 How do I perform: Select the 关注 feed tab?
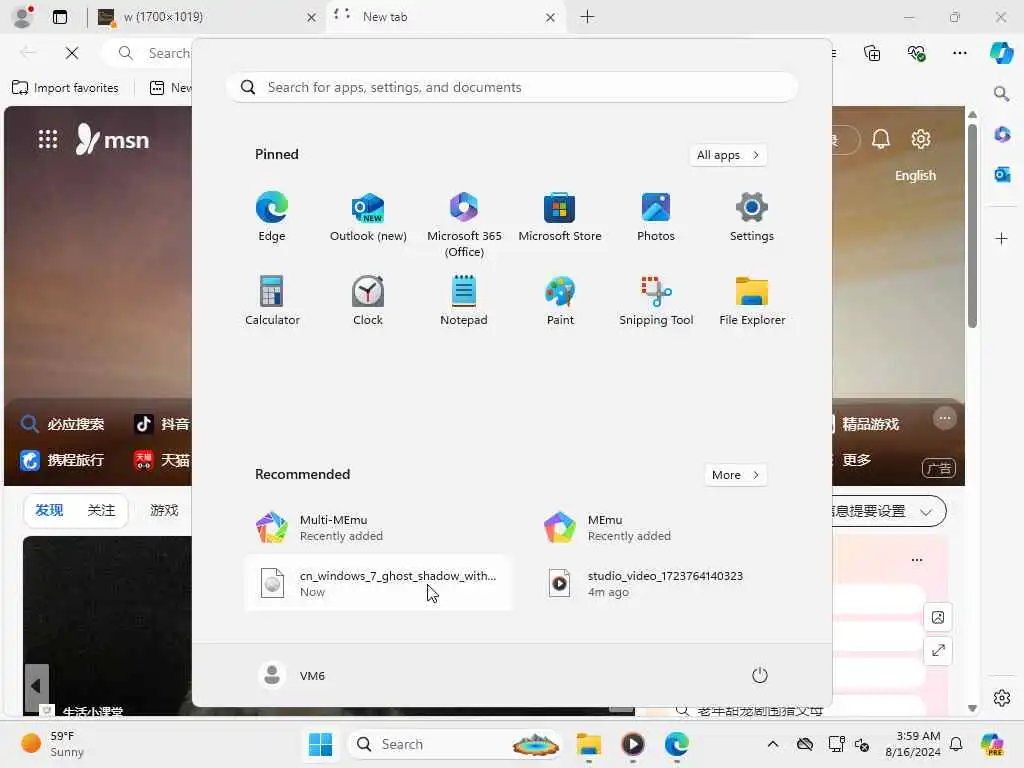point(101,510)
